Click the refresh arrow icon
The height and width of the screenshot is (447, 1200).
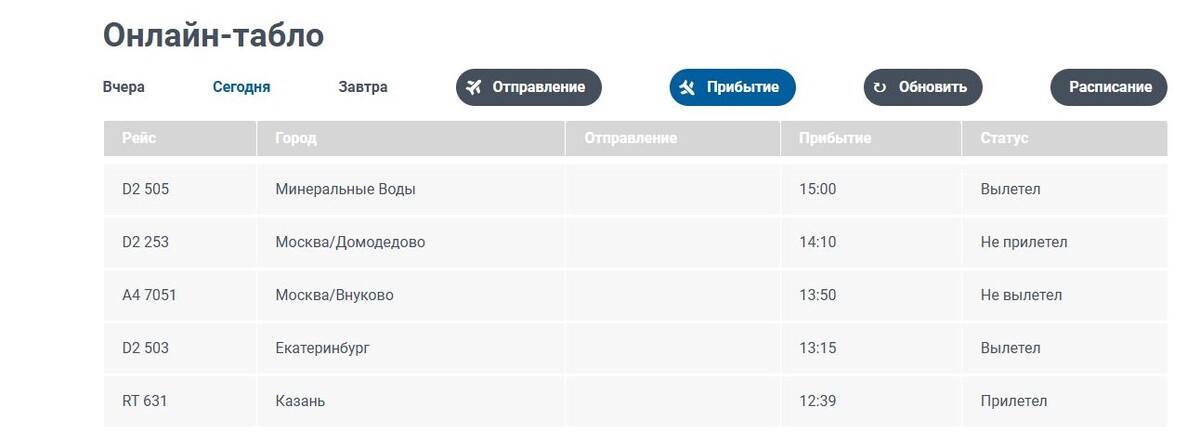[880, 87]
